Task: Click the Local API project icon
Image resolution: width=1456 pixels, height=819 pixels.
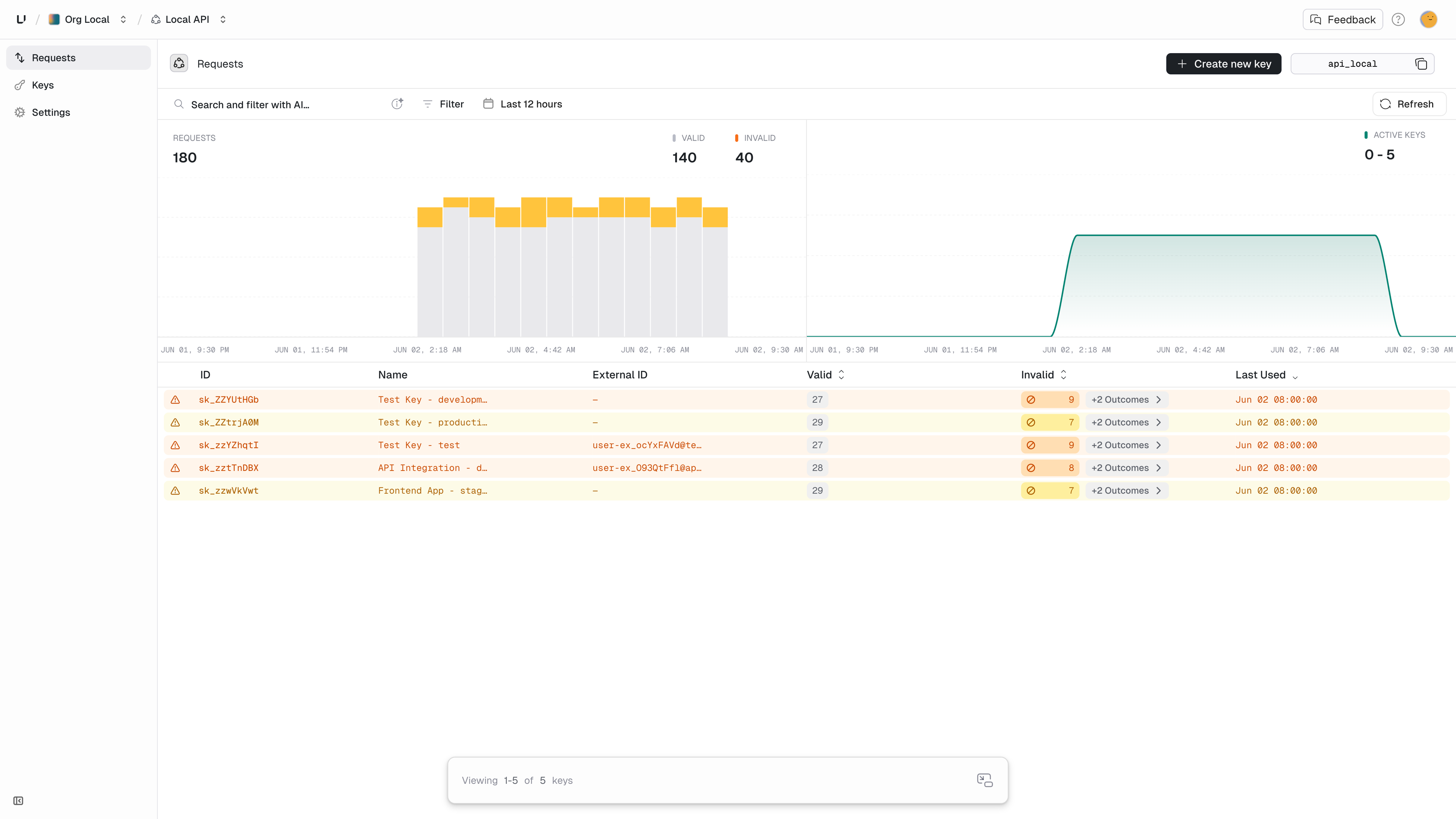Action: (x=155, y=19)
